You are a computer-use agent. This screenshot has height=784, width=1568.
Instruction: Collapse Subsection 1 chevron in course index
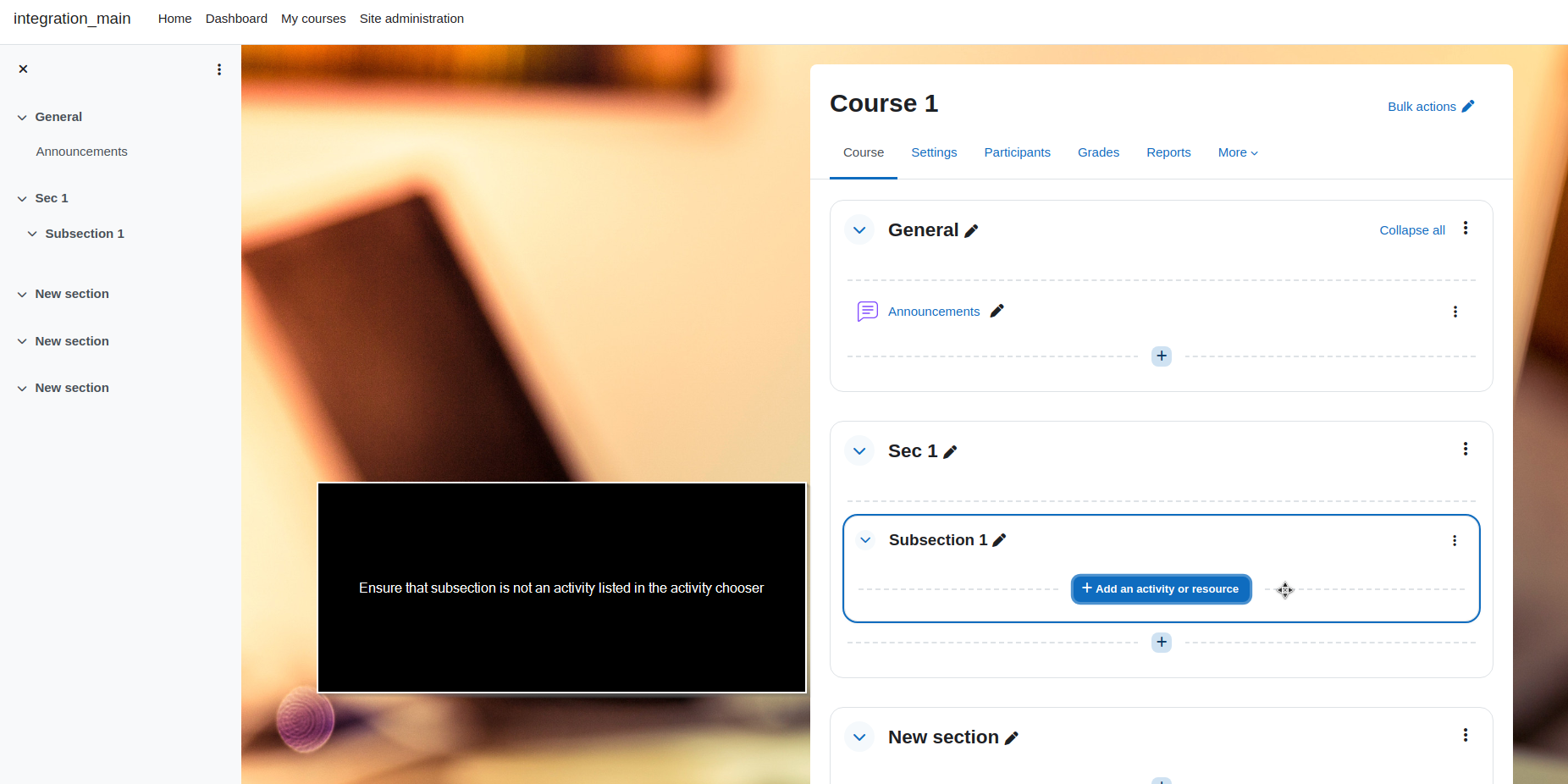click(32, 234)
